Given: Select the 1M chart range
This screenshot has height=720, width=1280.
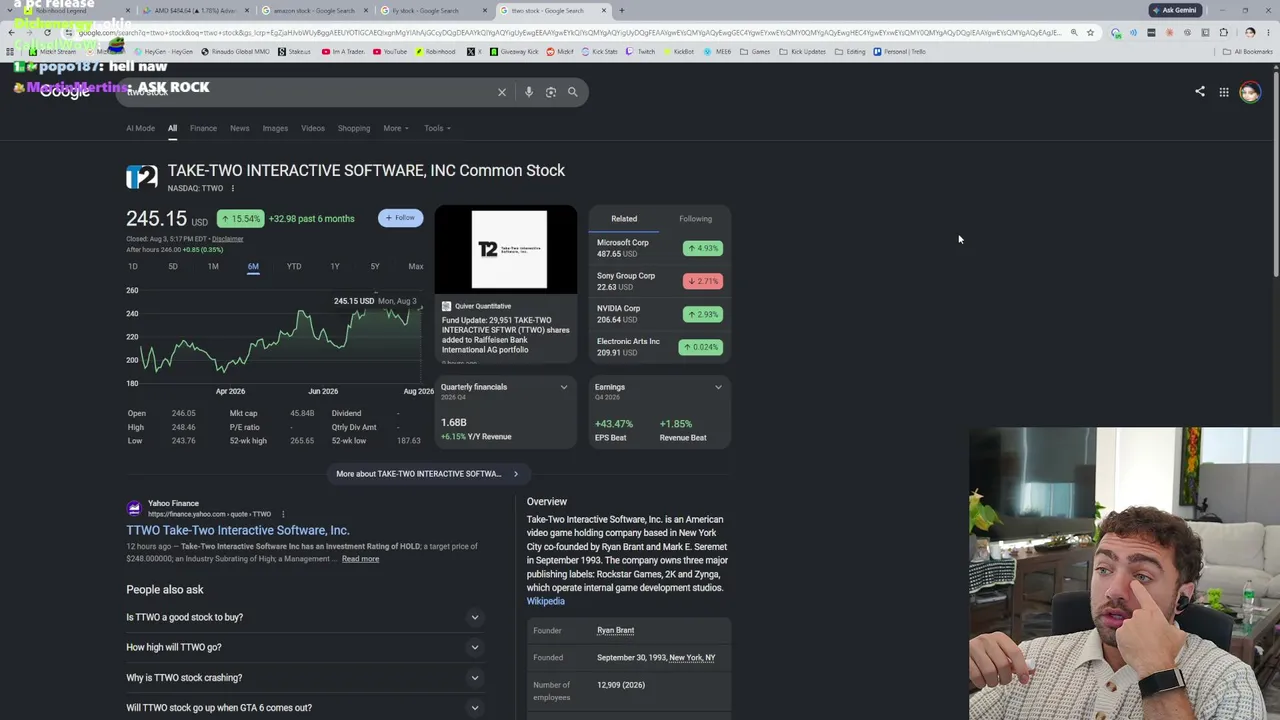Looking at the screenshot, I should coord(213,266).
